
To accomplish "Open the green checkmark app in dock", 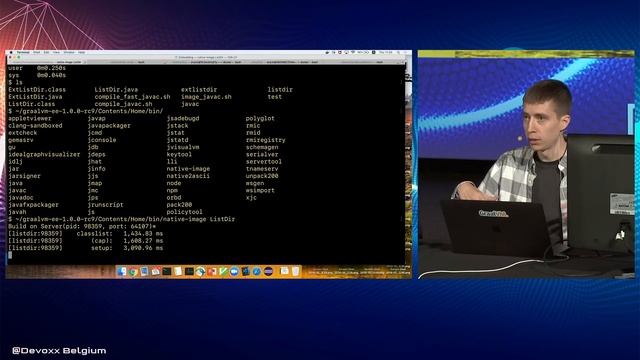I will (223, 271).
